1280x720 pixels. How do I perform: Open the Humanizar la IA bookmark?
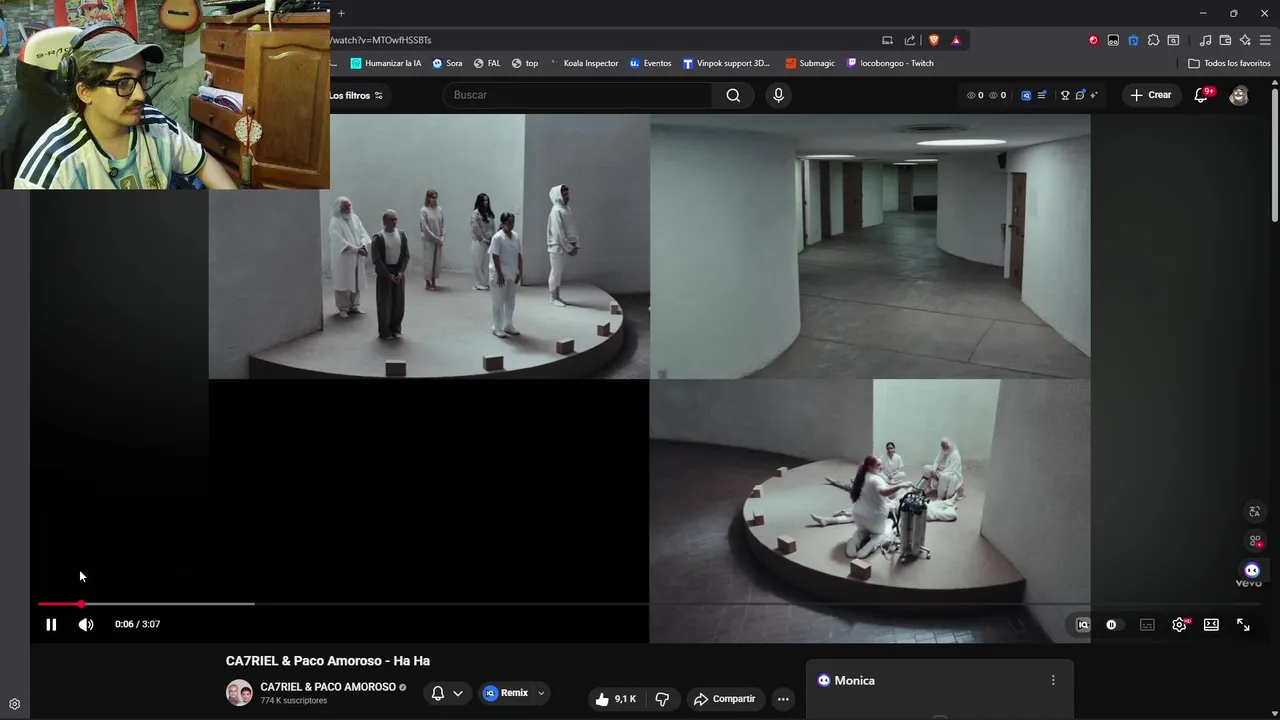(386, 63)
